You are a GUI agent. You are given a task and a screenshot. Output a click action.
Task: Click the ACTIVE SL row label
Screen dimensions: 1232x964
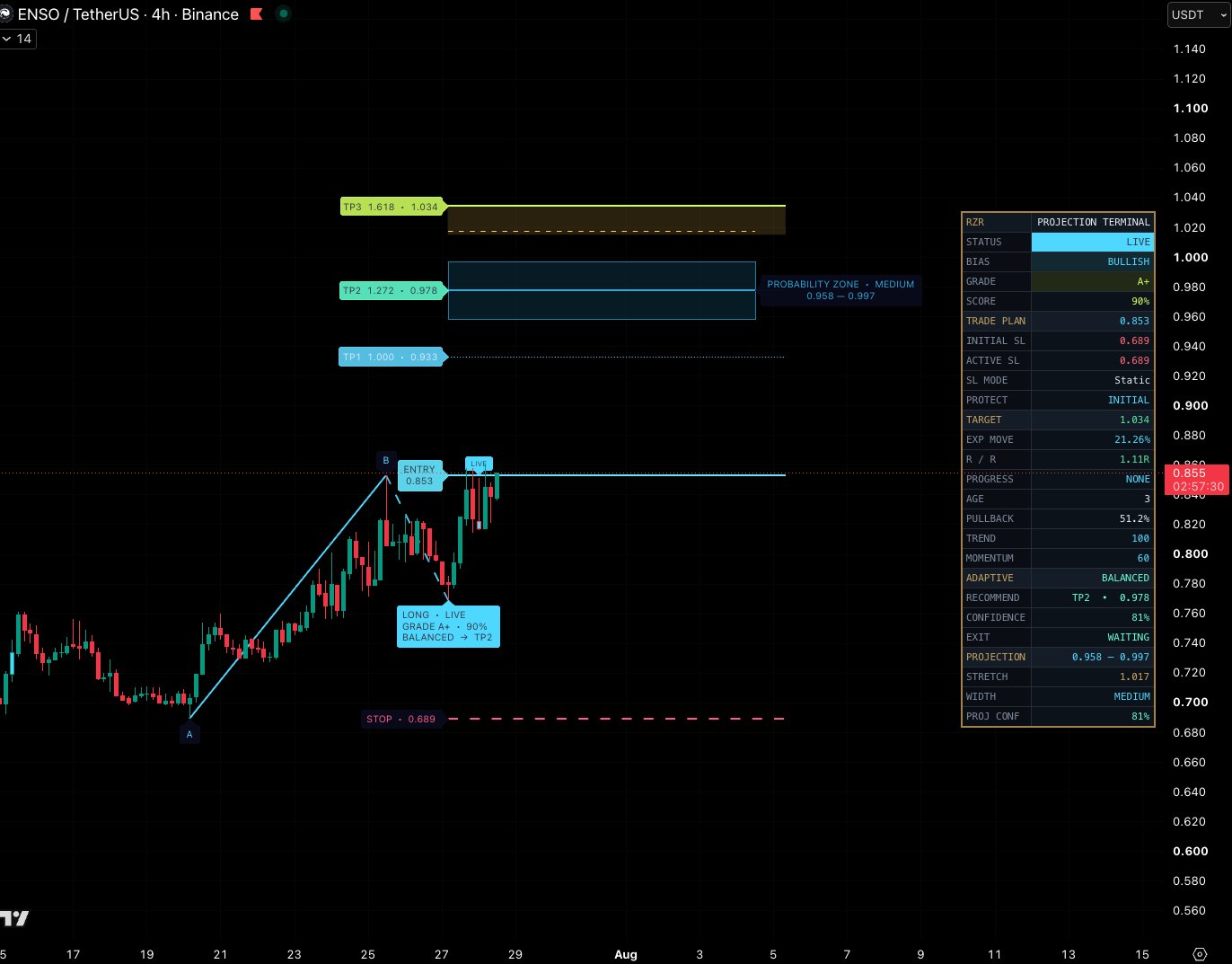(x=993, y=360)
